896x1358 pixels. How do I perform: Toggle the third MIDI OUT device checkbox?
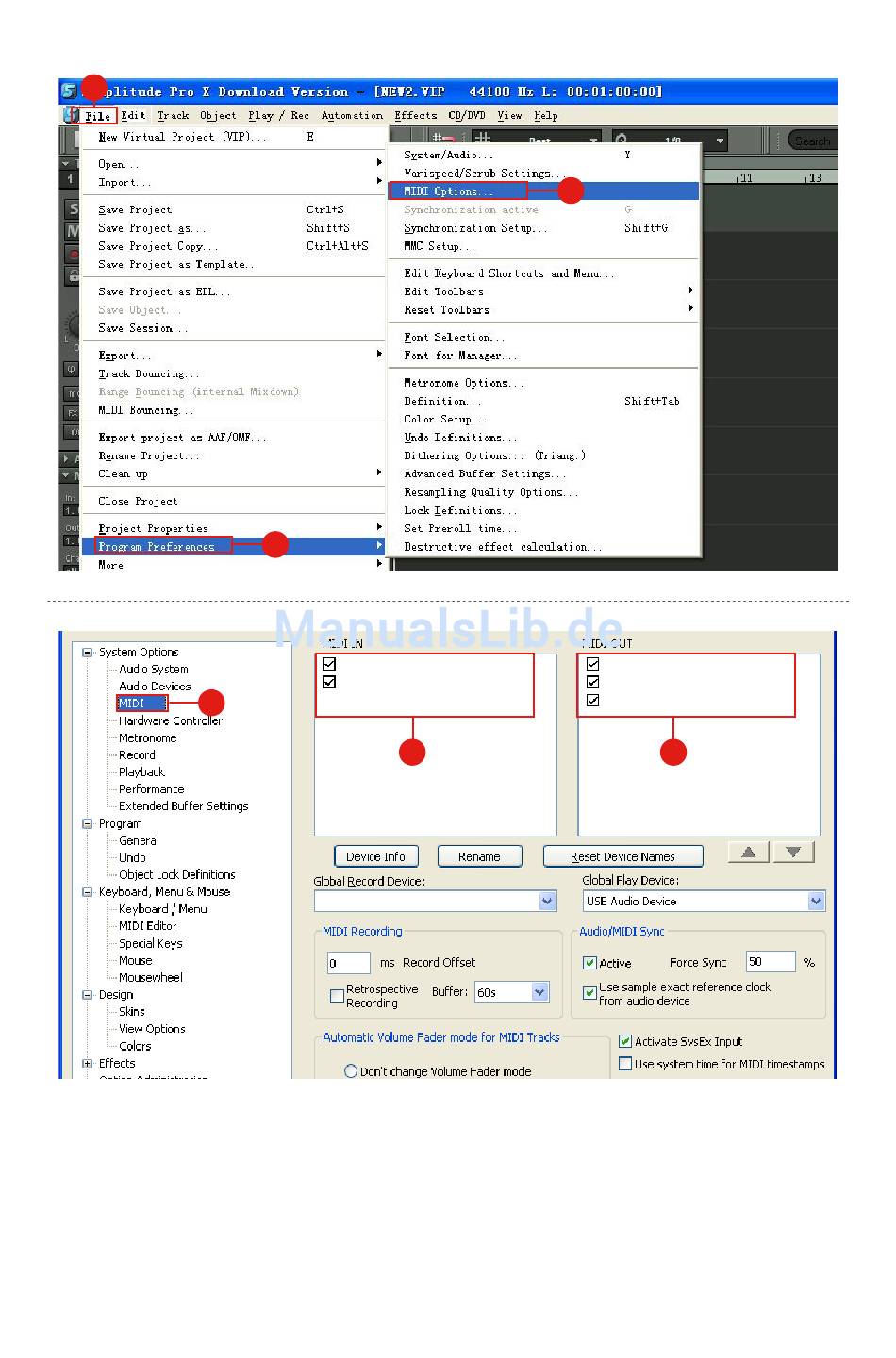(x=592, y=700)
